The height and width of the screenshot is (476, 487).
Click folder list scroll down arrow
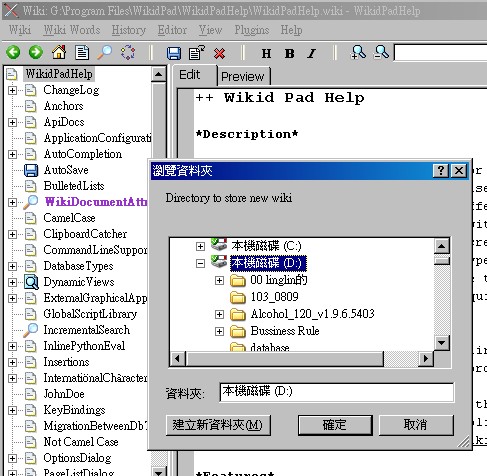coord(442,343)
